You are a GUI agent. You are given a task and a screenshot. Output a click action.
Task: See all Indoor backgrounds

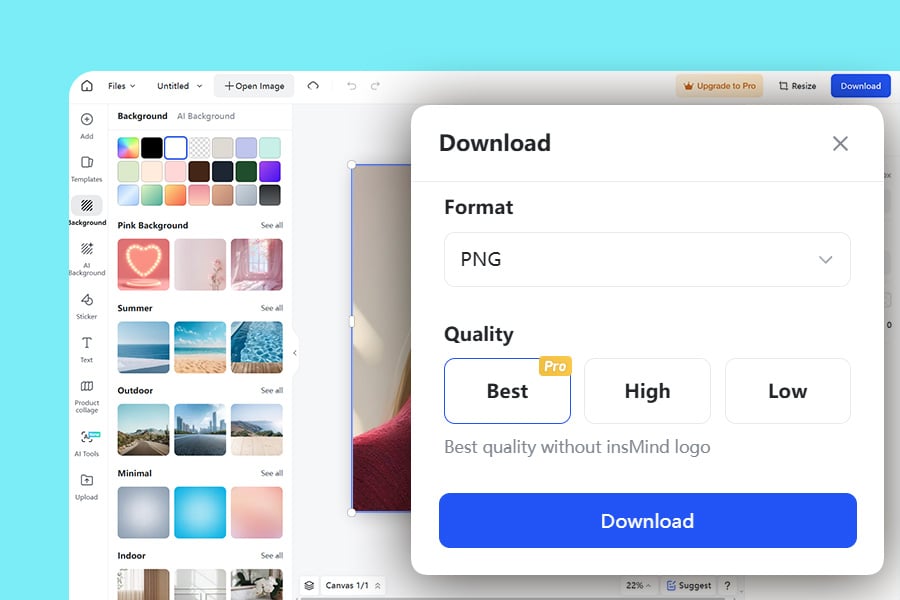point(271,556)
